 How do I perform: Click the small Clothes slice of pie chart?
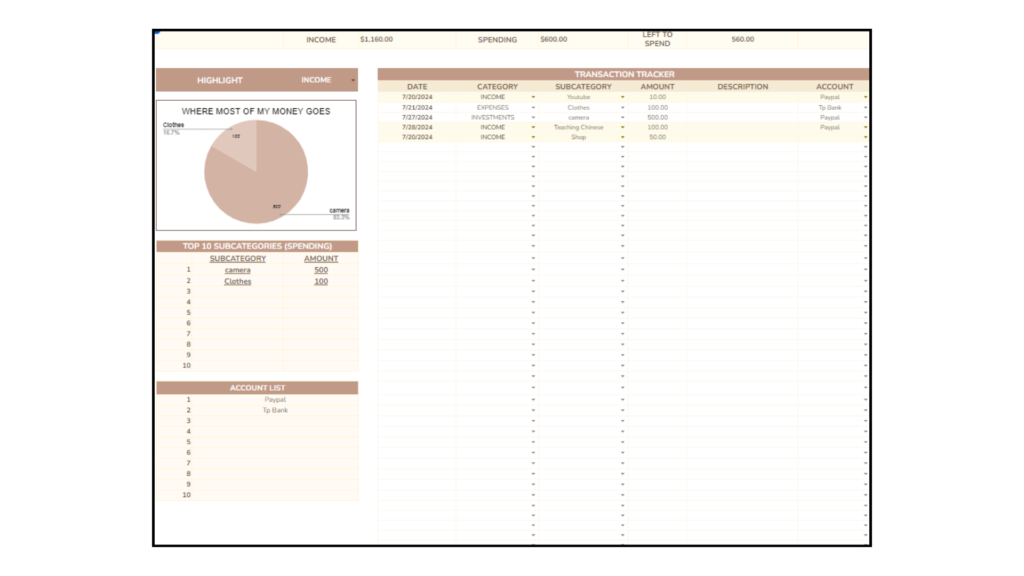[x=238, y=140]
